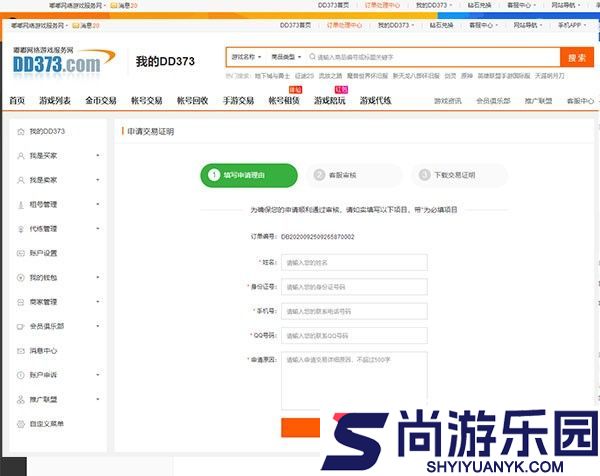Viewport: 600px width, 476px height.
Task: Click the QQ号码 input field
Action: click(354, 336)
